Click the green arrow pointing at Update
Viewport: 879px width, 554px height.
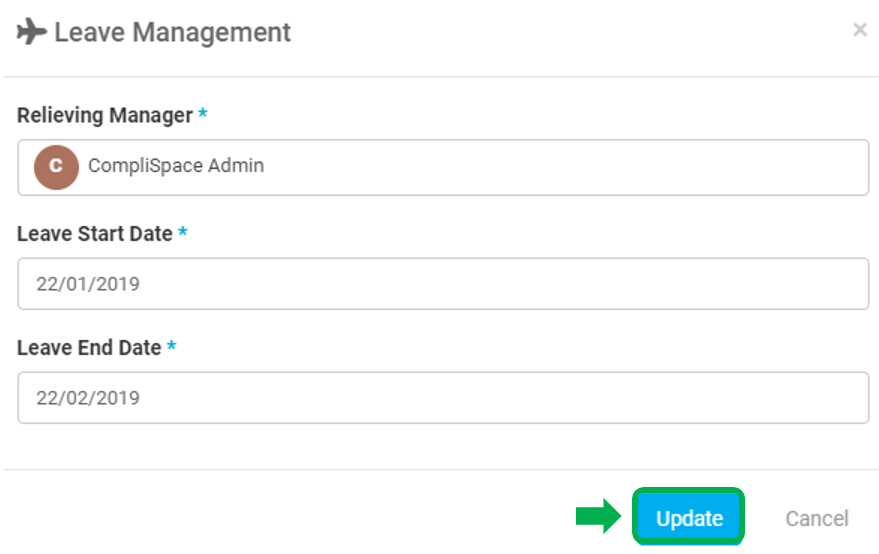click(599, 516)
